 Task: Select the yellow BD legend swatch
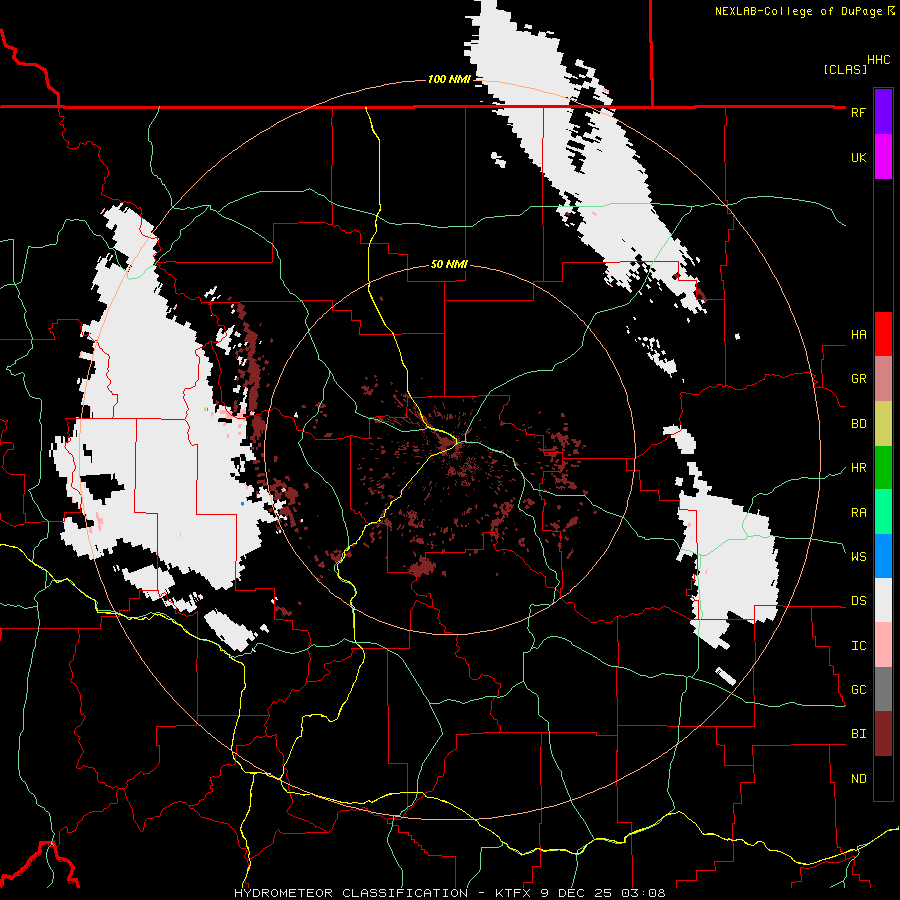[883, 424]
